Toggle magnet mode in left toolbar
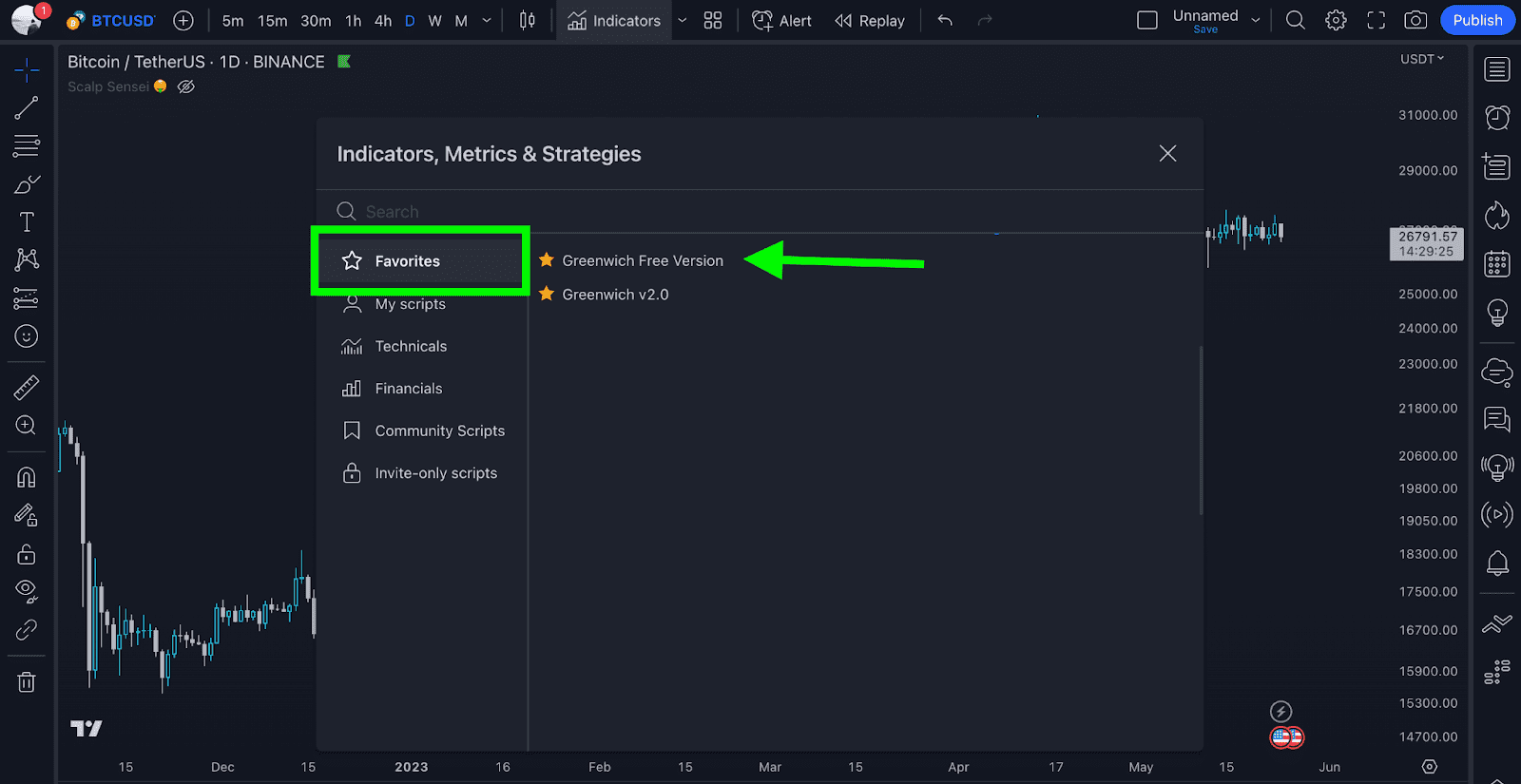This screenshot has height=784, width=1521. (x=27, y=477)
